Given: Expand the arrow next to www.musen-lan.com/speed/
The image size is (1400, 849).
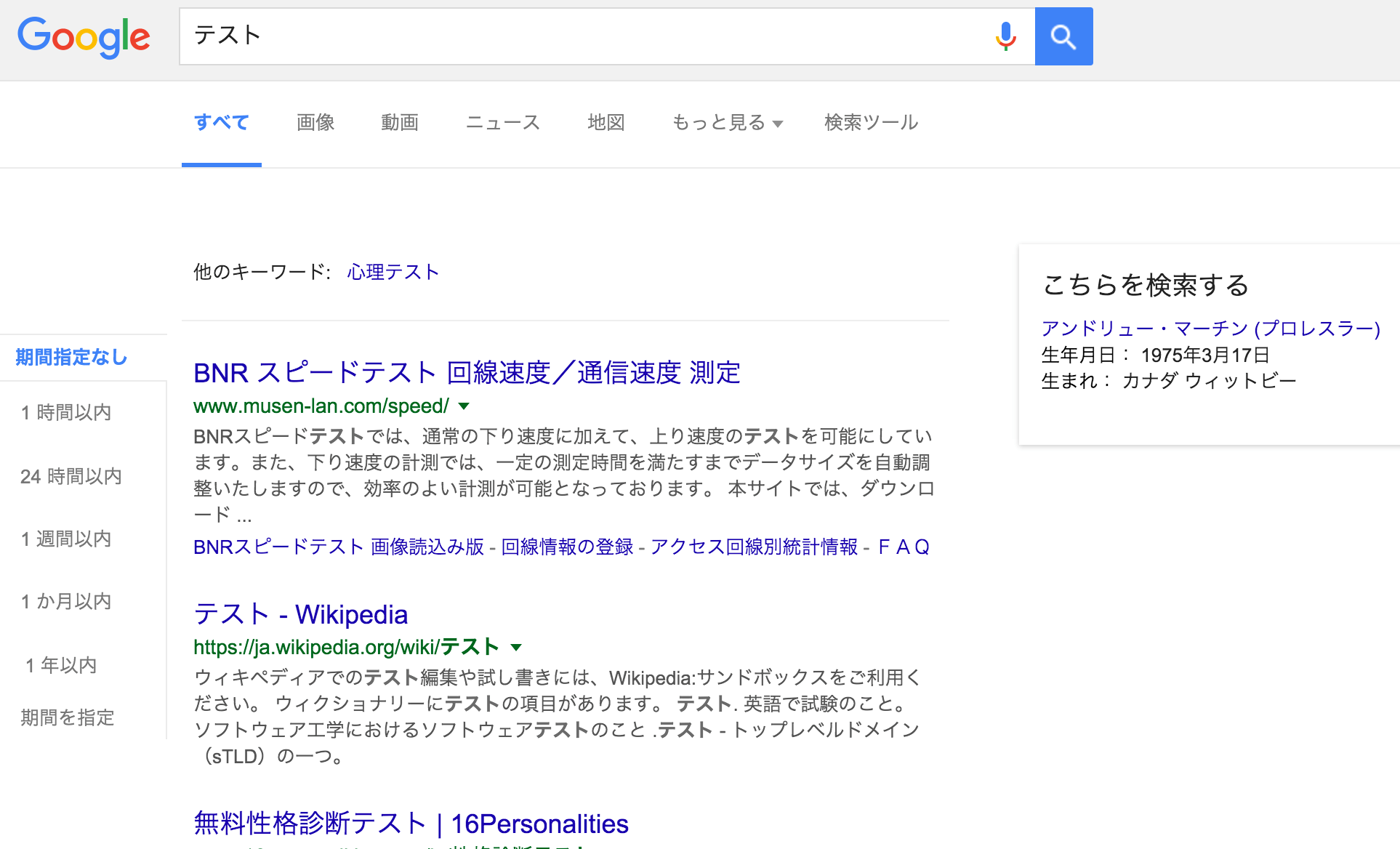Looking at the screenshot, I should (x=464, y=406).
